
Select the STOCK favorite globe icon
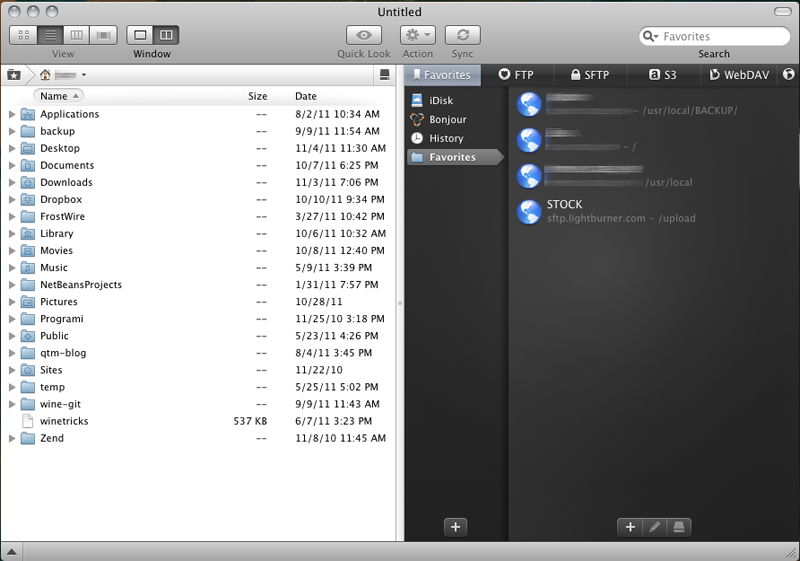tap(529, 211)
